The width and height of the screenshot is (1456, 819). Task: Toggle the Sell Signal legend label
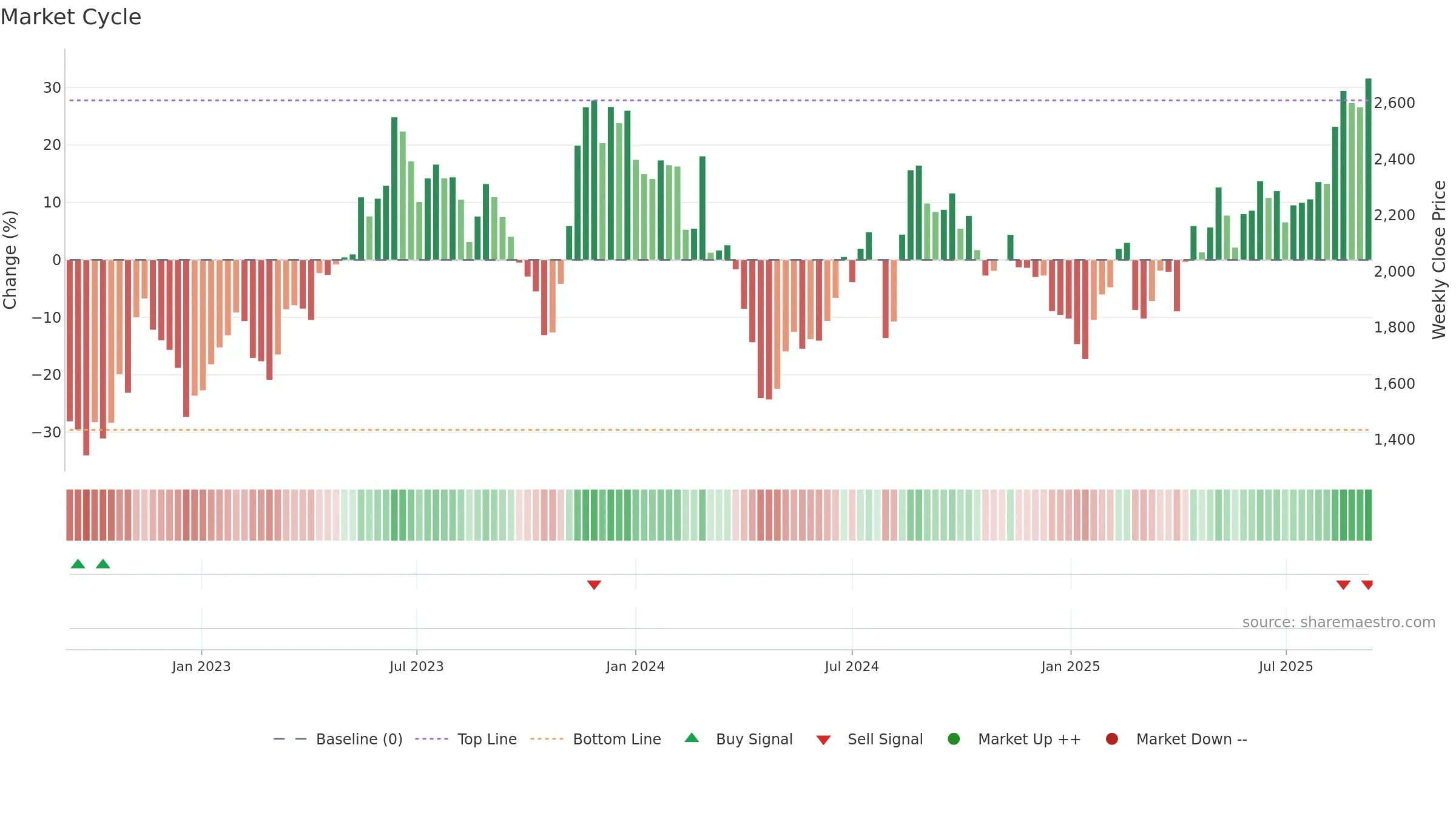pyautogui.click(x=885, y=739)
